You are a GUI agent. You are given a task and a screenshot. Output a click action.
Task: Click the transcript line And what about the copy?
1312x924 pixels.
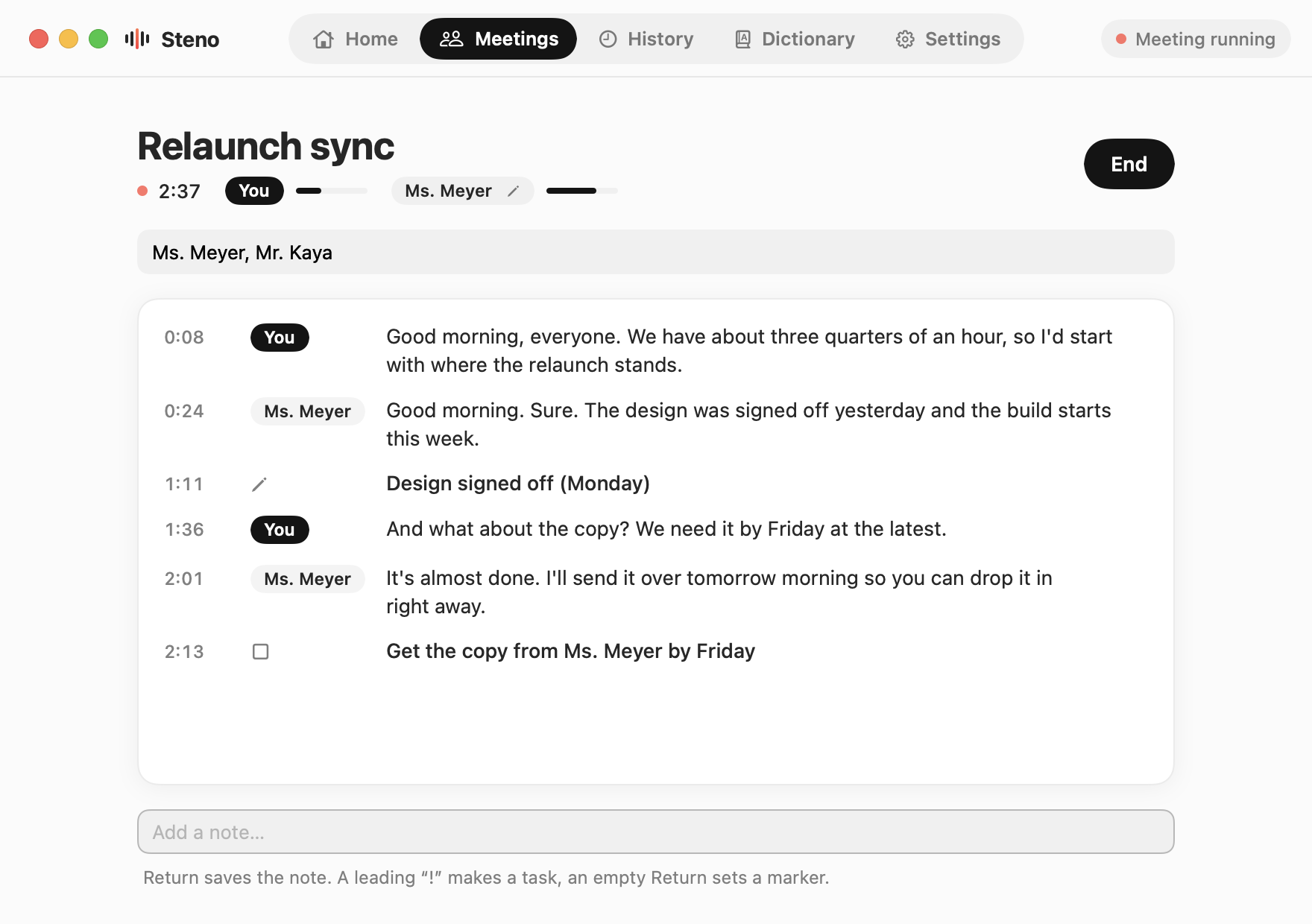tap(666, 529)
